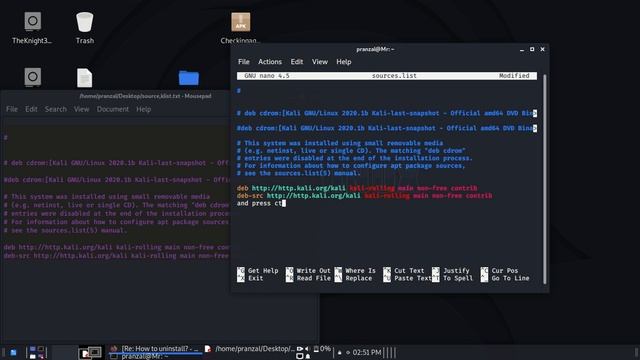The width and height of the screenshot is (640, 360).
Task: Switch to 'Re: How to uninstall?' taskbar window
Action: (155, 349)
